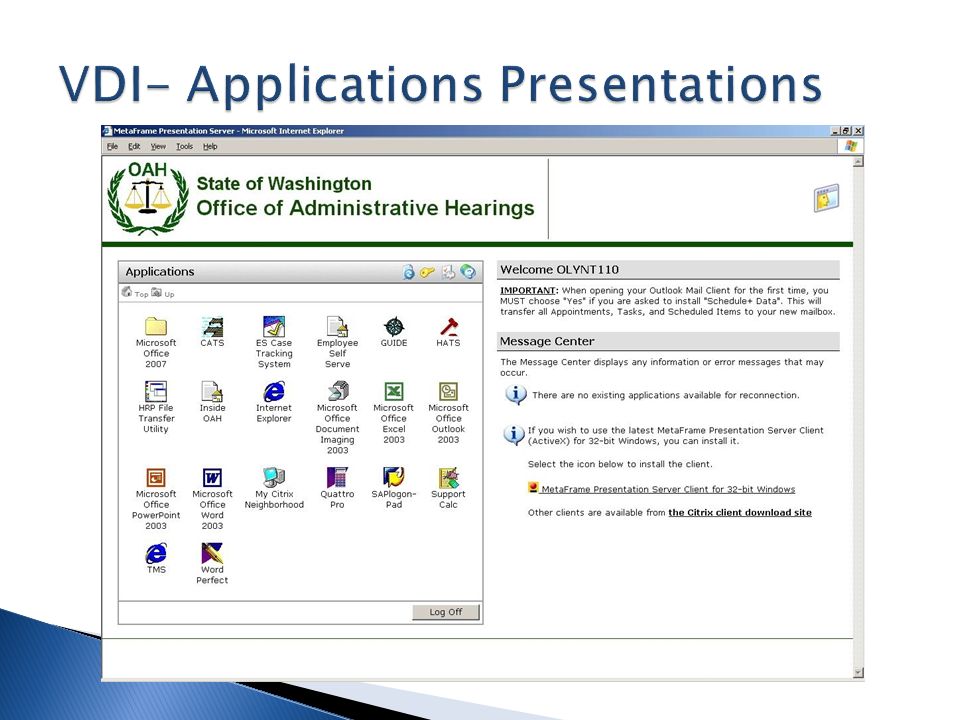Open the Inside OAH icon
Screen dimensions: 960x720
coord(212,391)
